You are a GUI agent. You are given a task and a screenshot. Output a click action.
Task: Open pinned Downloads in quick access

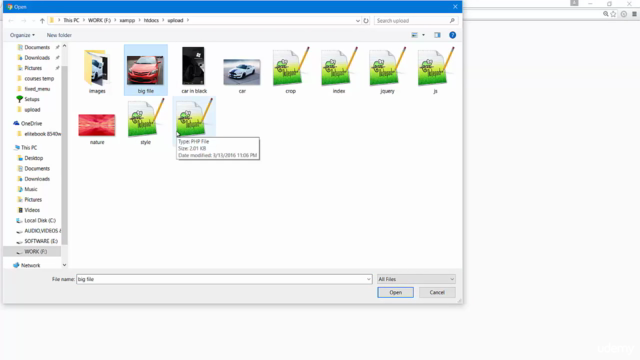pyautogui.click(x=37, y=58)
